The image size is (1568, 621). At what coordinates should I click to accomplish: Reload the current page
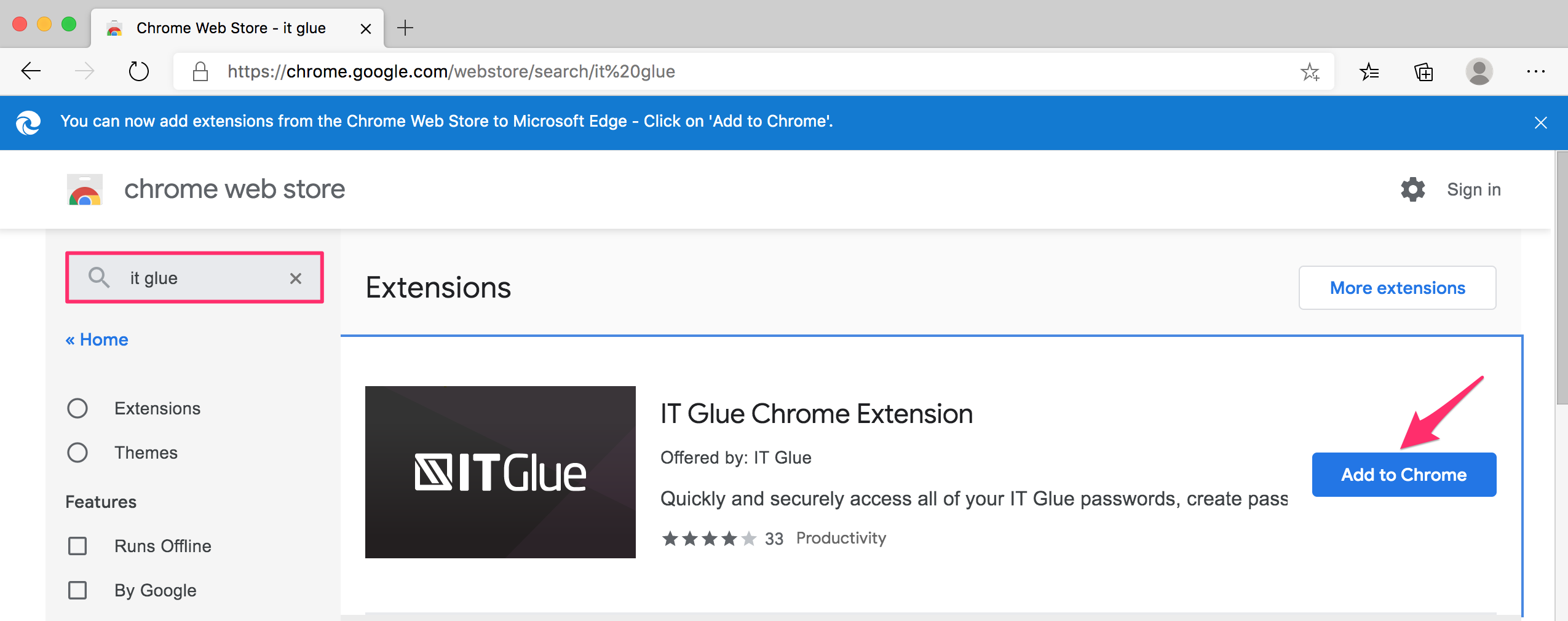tap(139, 71)
